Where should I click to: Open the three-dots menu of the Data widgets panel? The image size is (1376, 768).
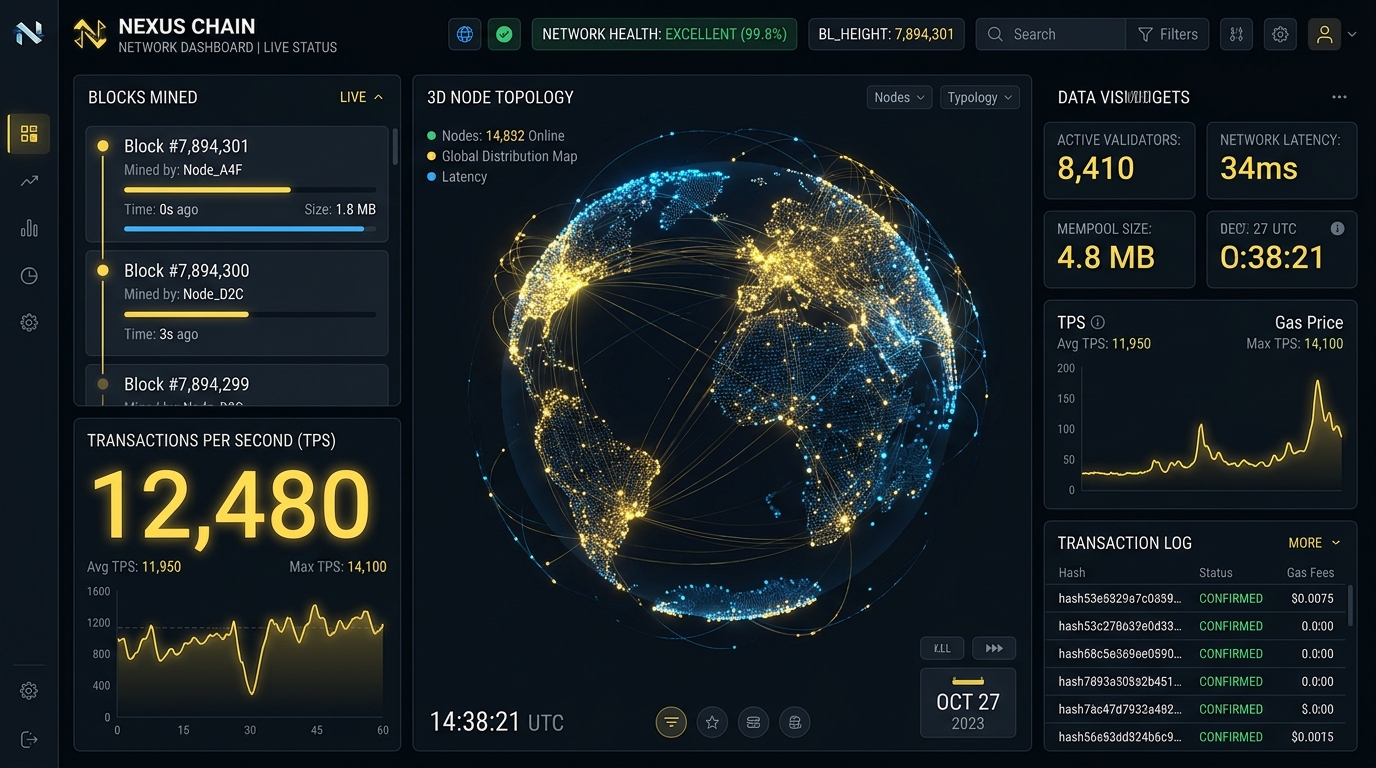1339,97
